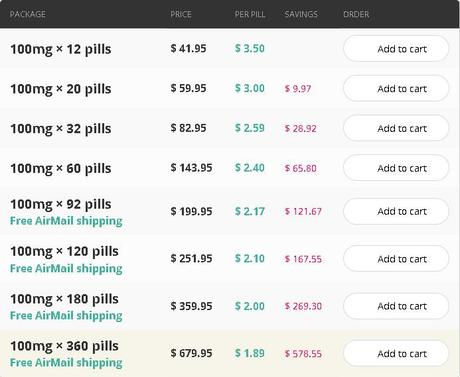Image resolution: width=460 pixels, height=377 pixels.
Task: Click Free AirMail shipping under 180 pills
Action: (66, 315)
